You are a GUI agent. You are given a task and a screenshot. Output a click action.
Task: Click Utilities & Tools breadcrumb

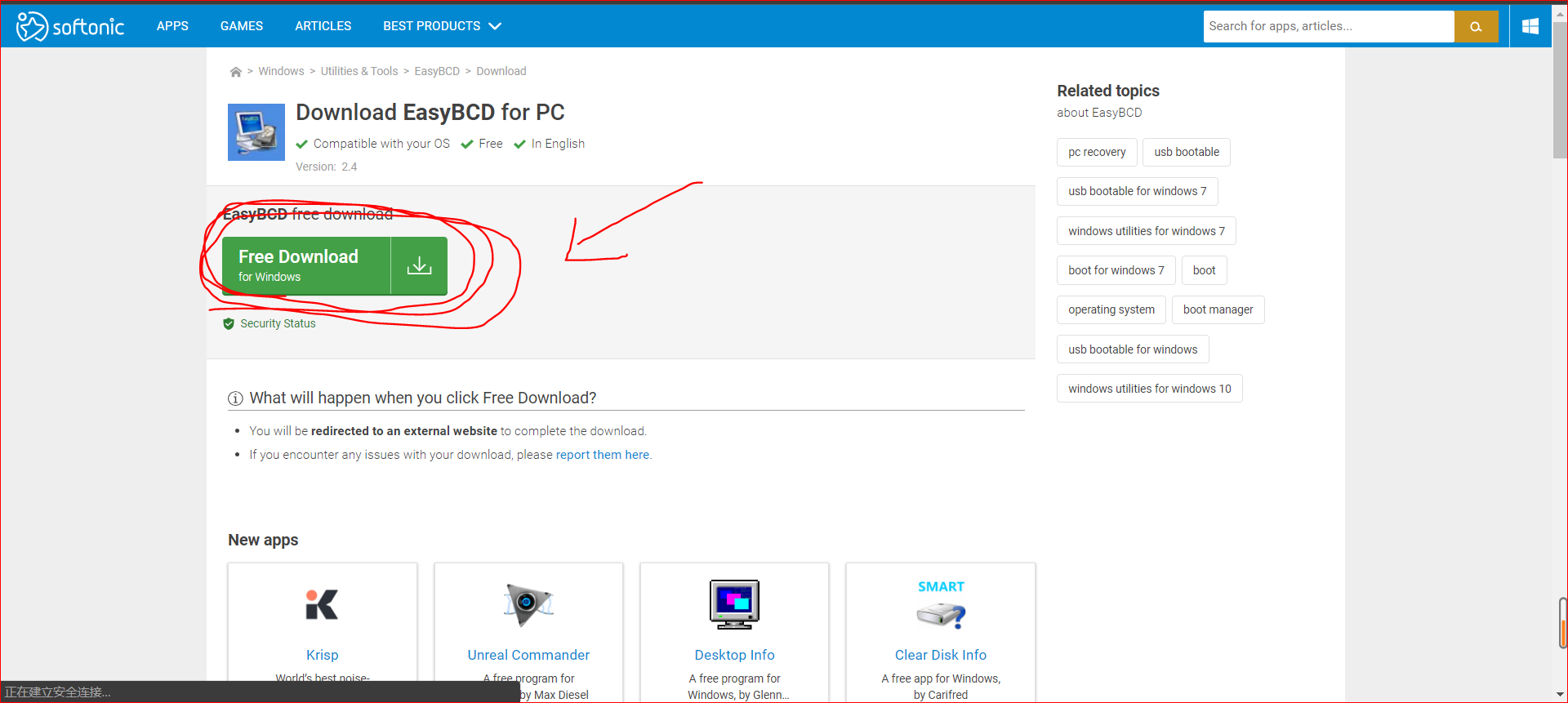click(x=359, y=72)
